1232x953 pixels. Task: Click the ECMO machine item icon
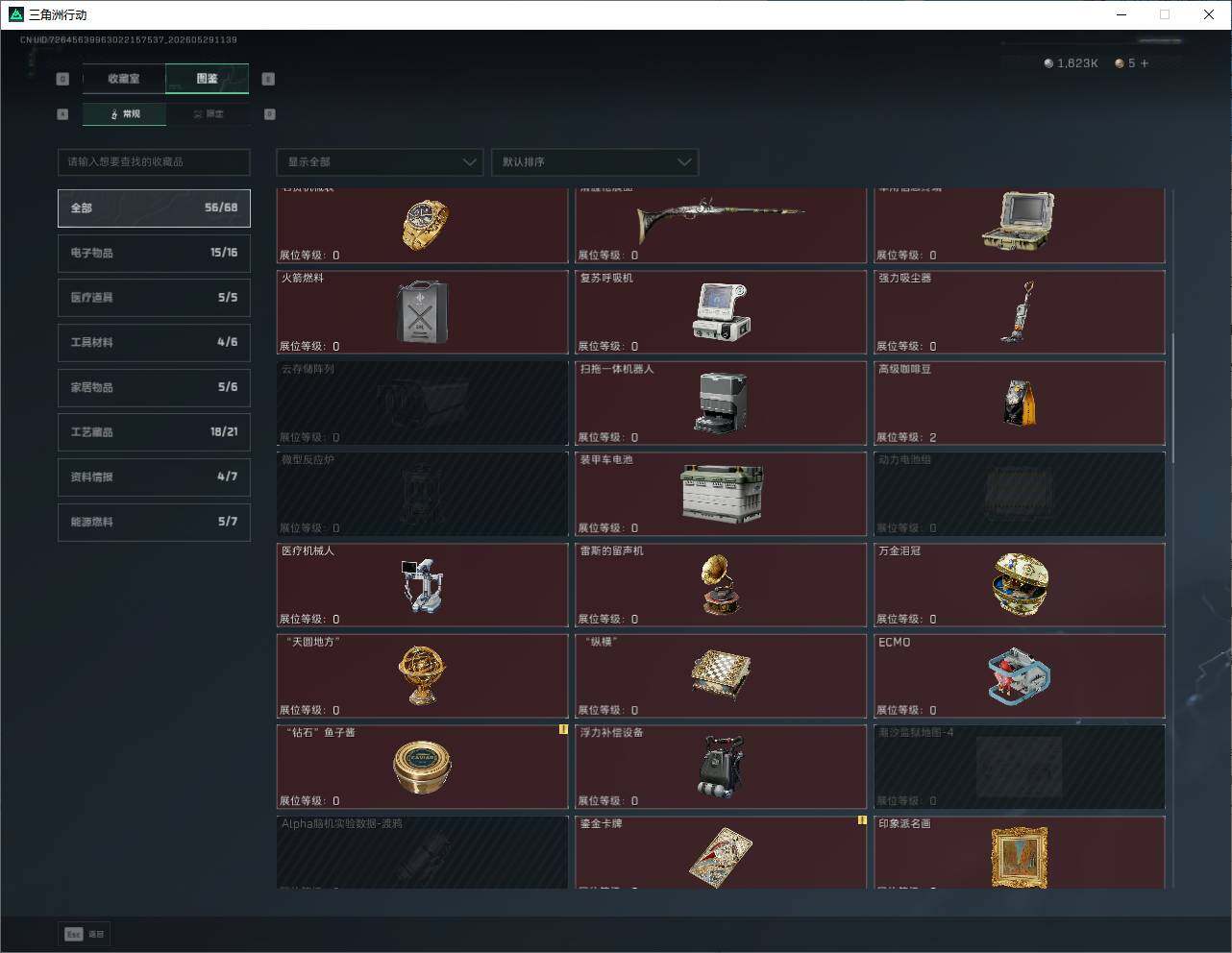tap(1019, 675)
